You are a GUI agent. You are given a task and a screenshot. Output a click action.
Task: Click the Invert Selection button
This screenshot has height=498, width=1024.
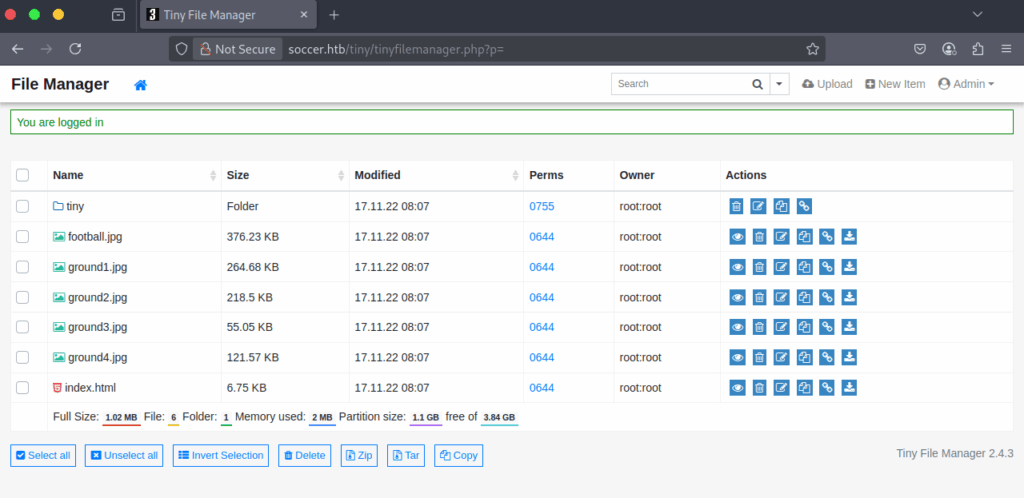tap(221, 456)
